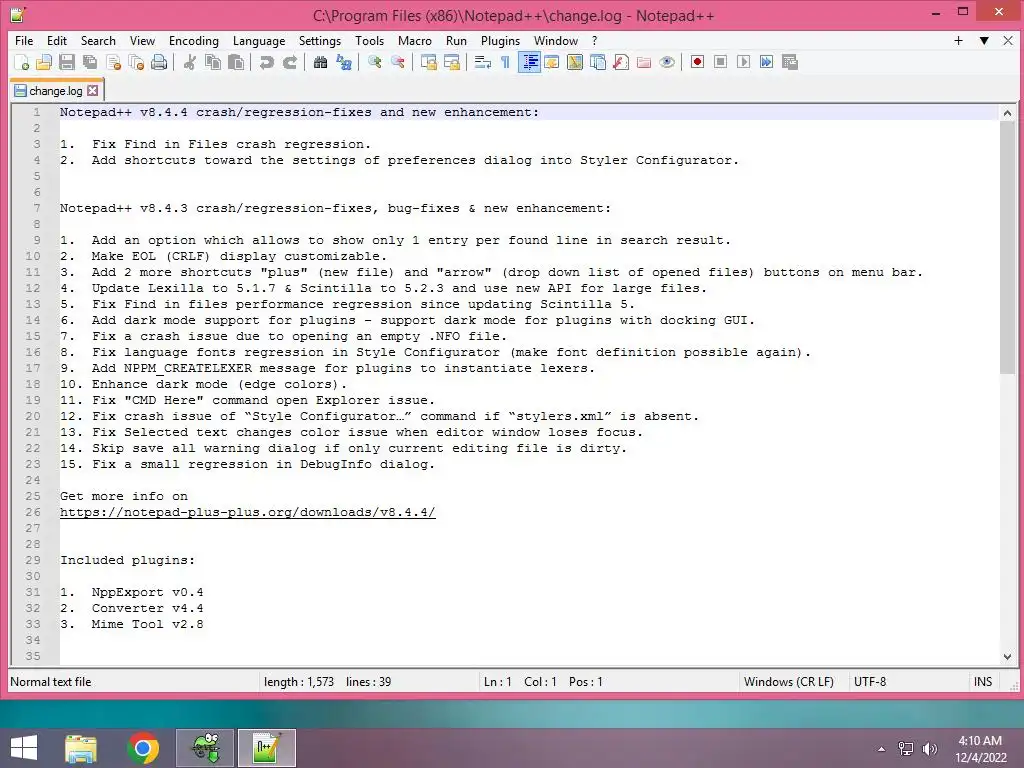This screenshot has width=1024, height=768.
Task: Click the Zoom Out magnifier icon
Action: coord(397,62)
